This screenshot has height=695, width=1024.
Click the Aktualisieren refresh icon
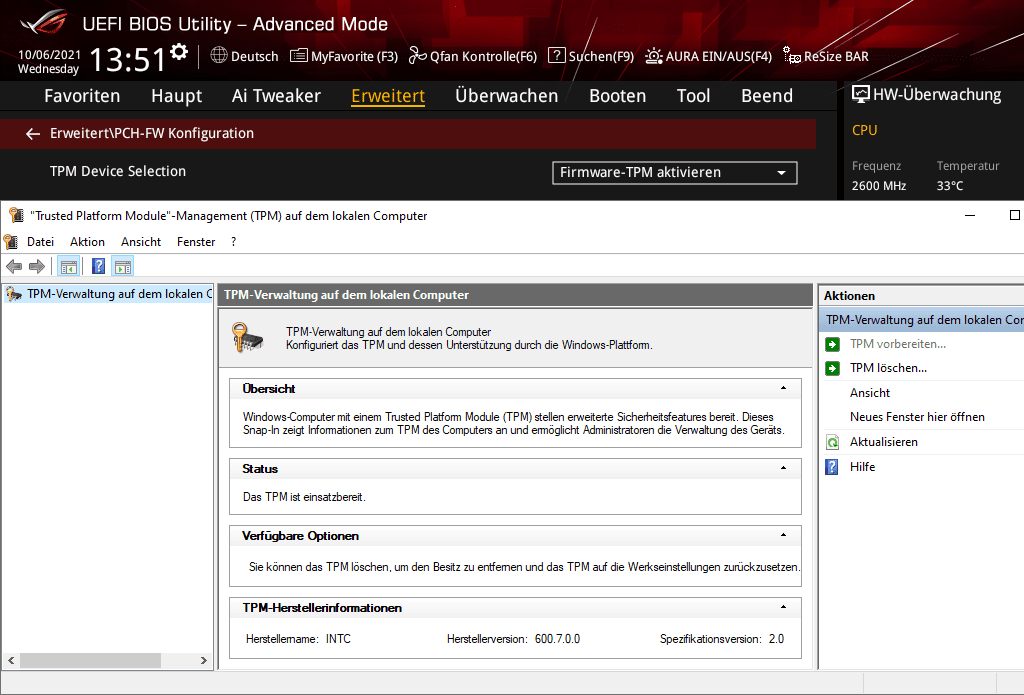tap(833, 442)
